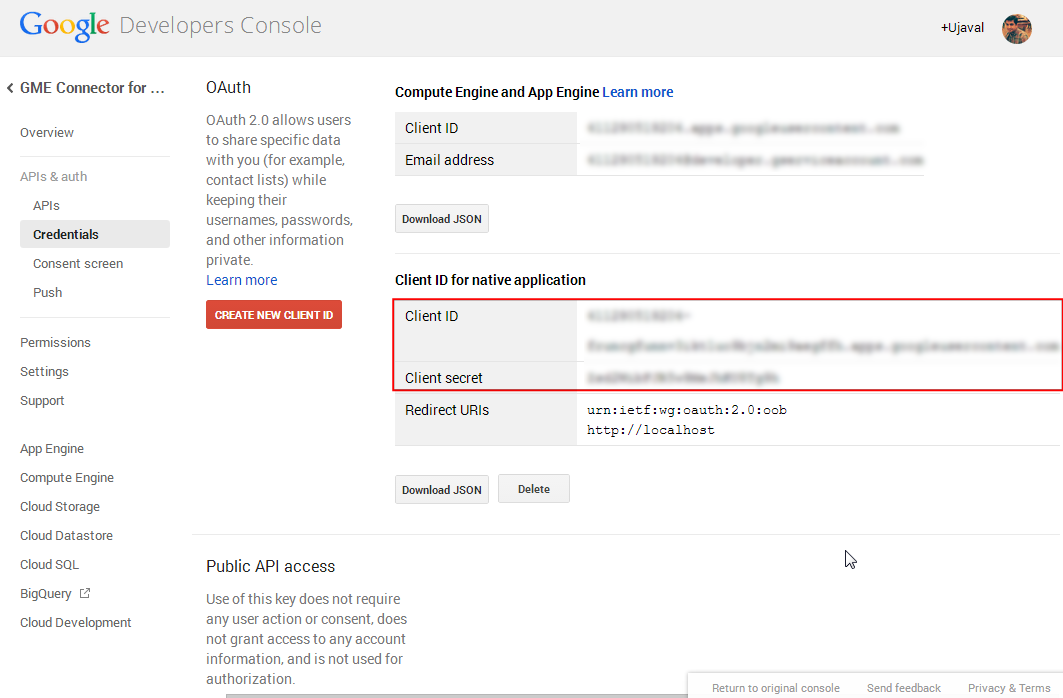The width and height of the screenshot is (1063, 698).
Task: Open the user profile avatar
Action: pyautogui.click(x=1016, y=28)
